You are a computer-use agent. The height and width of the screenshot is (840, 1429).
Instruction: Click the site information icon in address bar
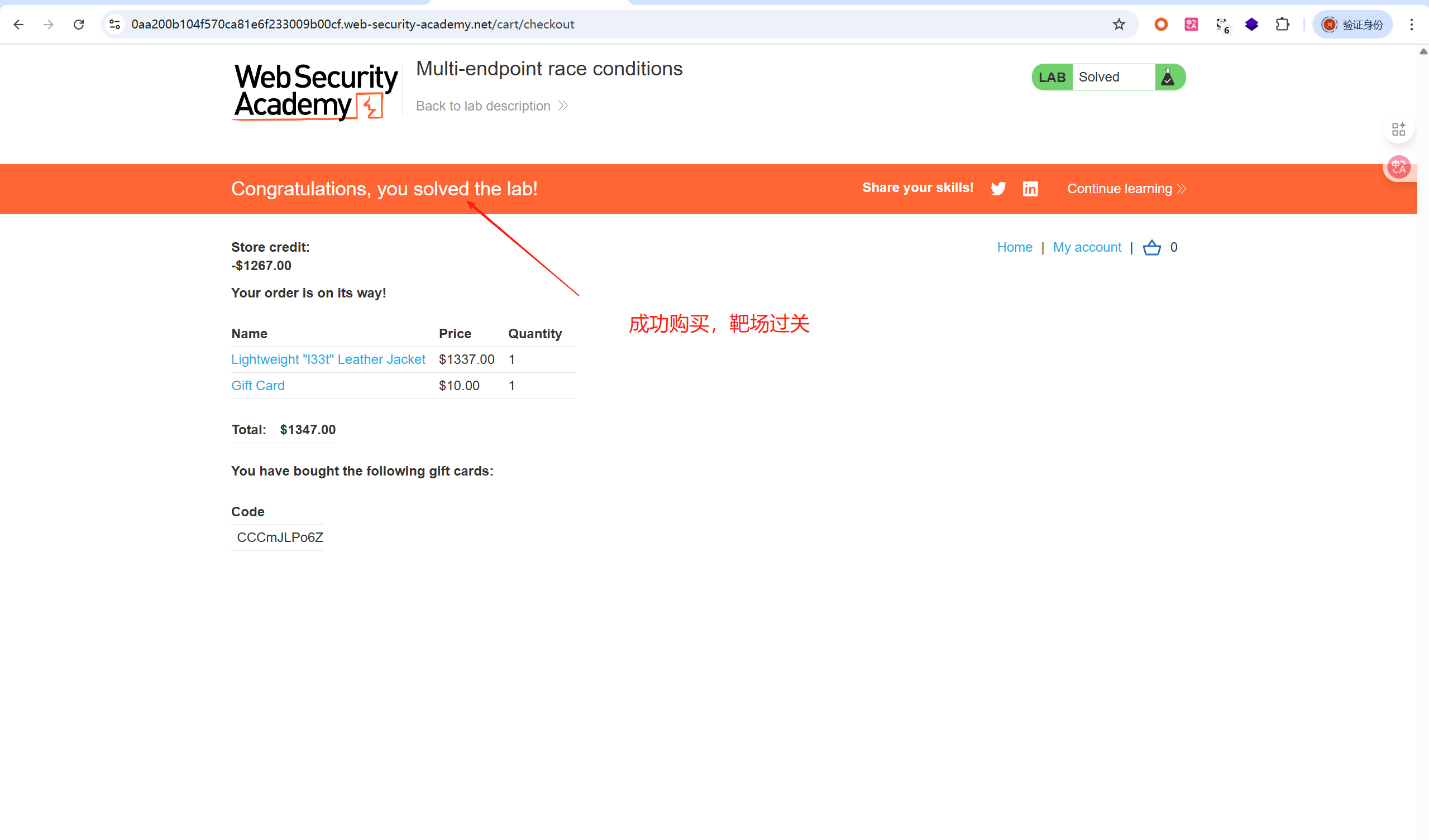pos(114,25)
